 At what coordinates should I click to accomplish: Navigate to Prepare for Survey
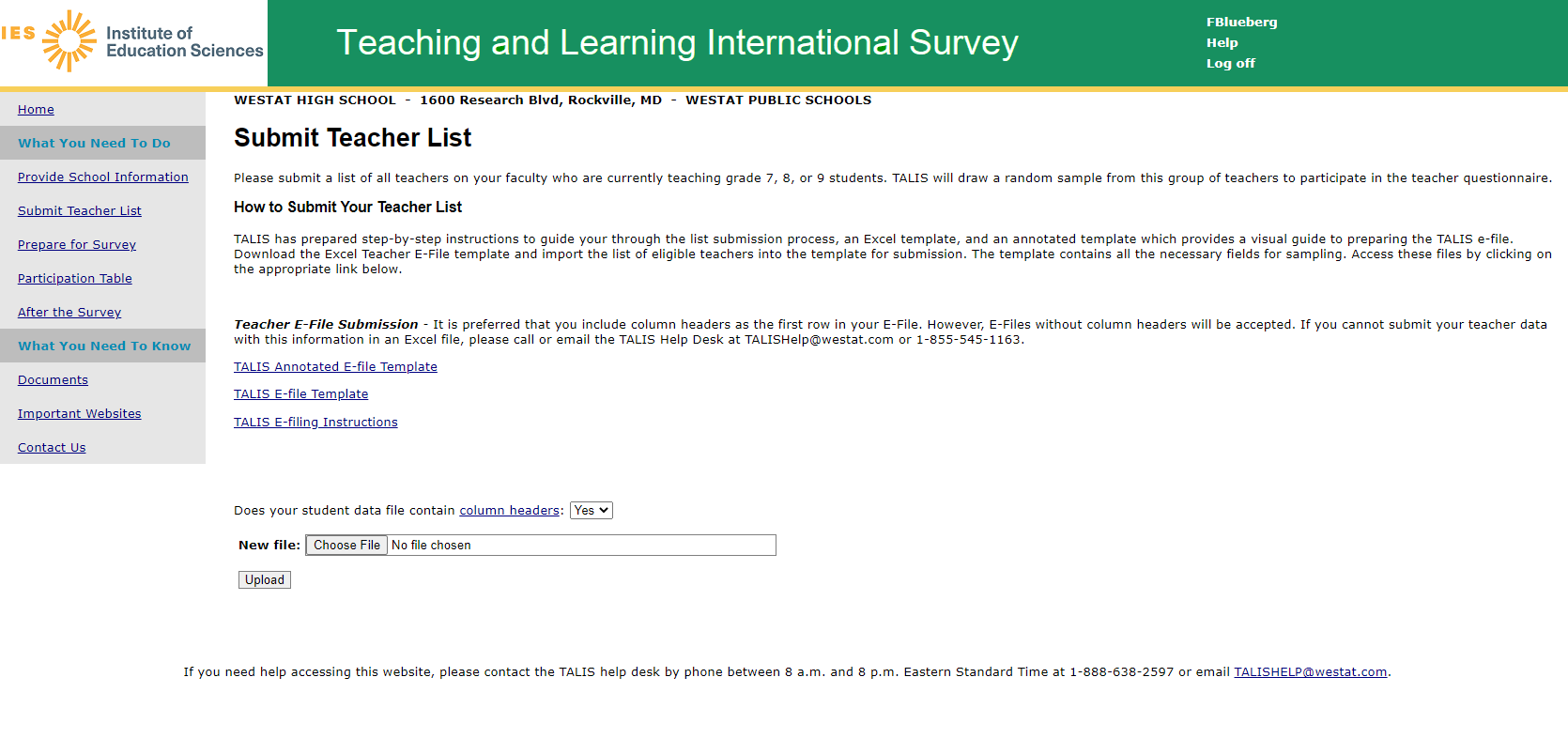pyautogui.click(x=76, y=245)
